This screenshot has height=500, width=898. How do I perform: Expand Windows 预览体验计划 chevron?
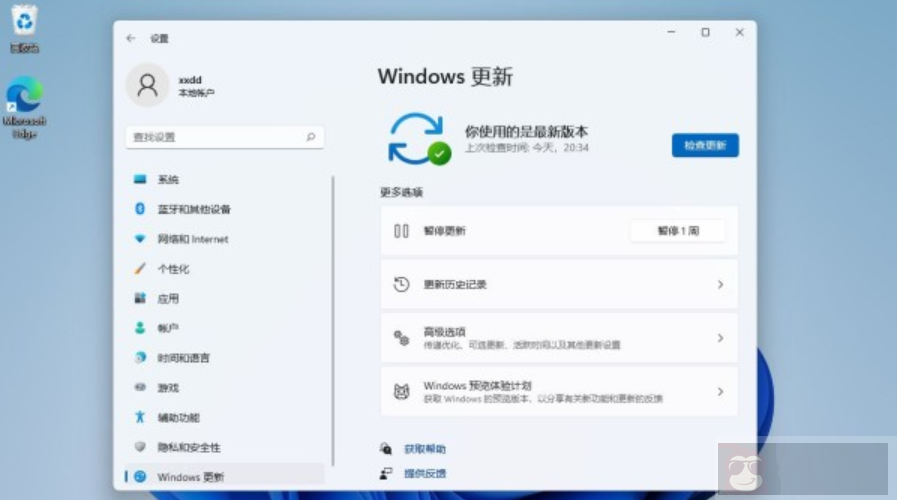[720, 392]
